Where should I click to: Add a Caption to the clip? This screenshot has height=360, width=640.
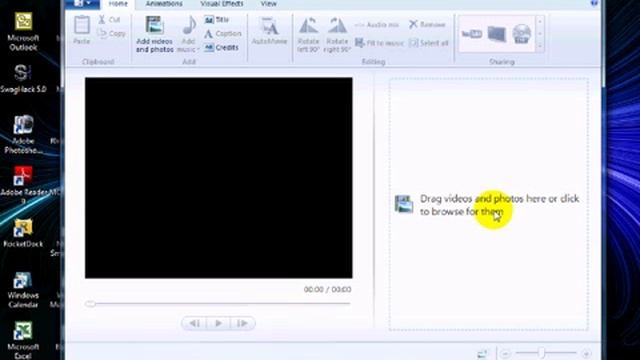pyautogui.click(x=223, y=34)
